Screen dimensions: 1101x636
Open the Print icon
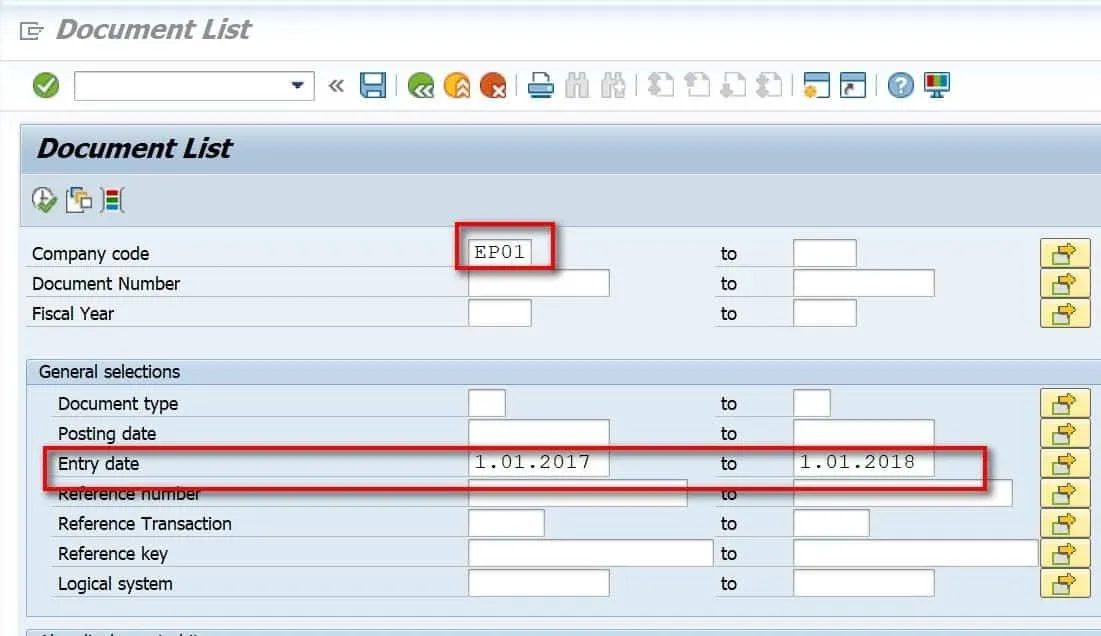540,85
